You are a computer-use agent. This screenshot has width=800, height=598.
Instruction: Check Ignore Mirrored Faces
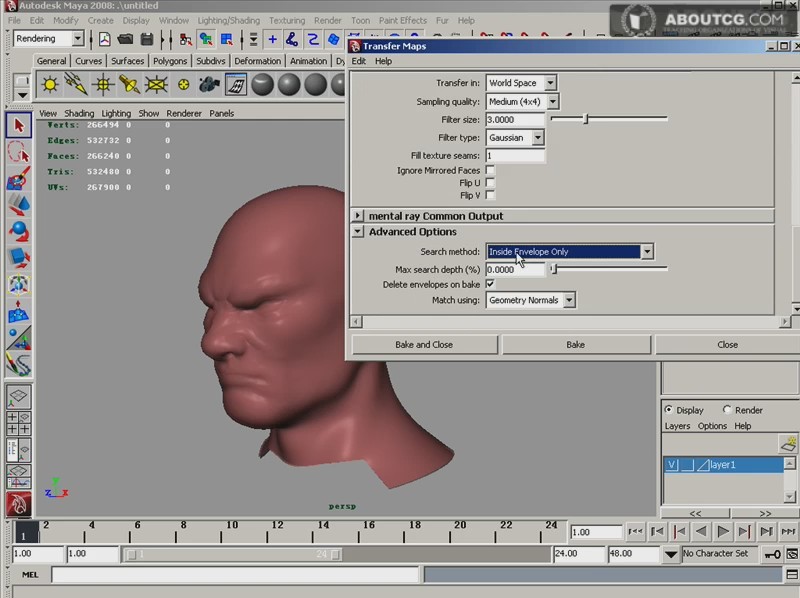click(490, 170)
